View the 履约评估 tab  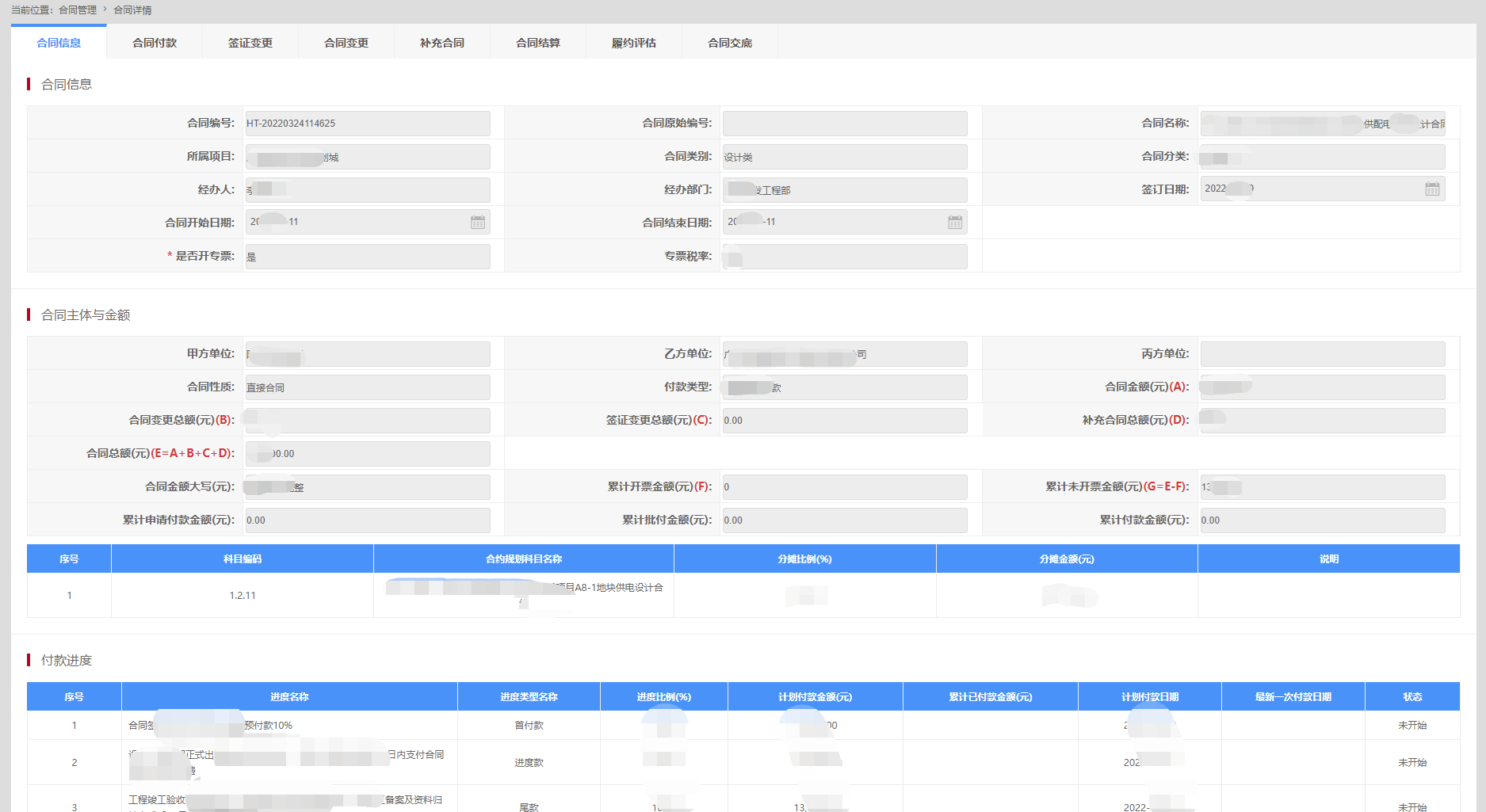(634, 43)
